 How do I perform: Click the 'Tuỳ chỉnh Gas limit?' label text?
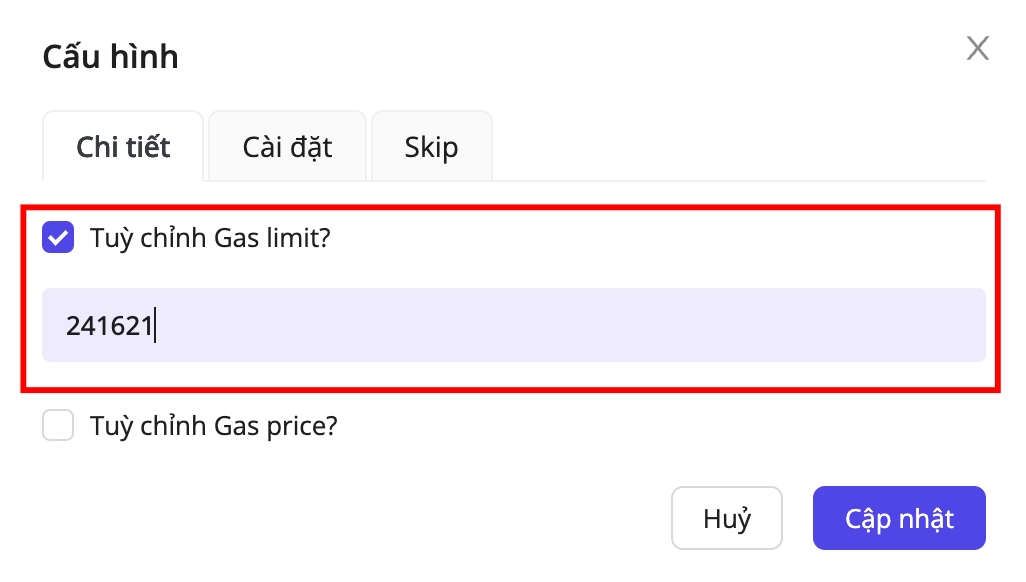pyautogui.click(x=209, y=238)
